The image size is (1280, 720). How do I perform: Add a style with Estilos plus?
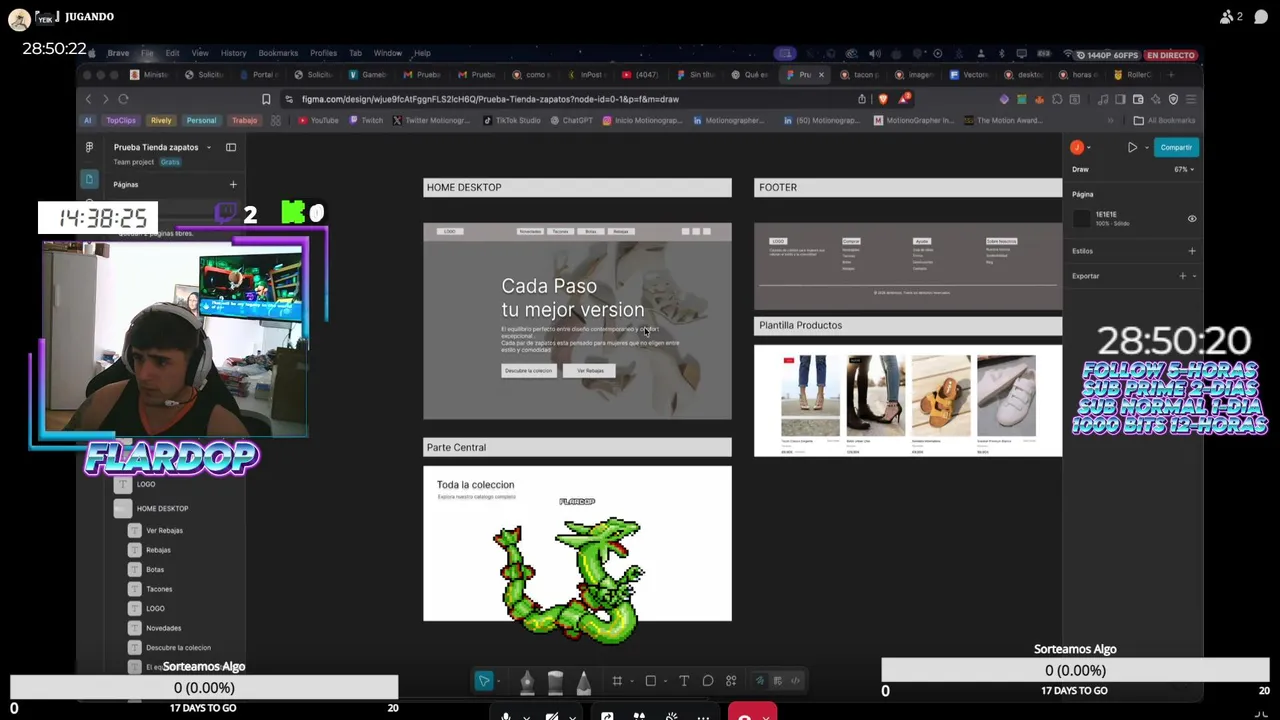tap(1191, 251)
